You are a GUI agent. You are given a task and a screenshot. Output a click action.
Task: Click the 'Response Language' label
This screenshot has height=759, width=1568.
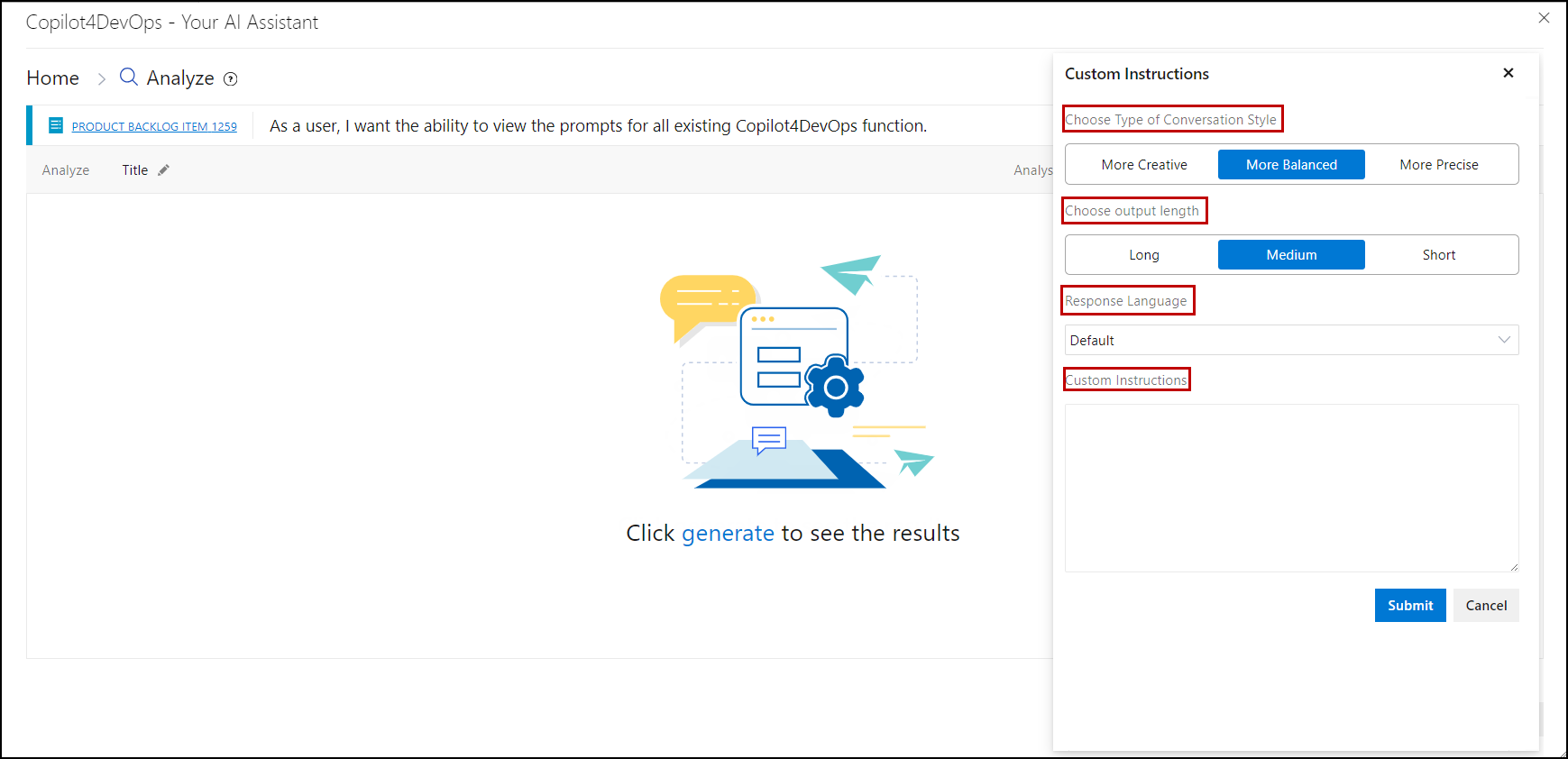(x=1125, y=301)
